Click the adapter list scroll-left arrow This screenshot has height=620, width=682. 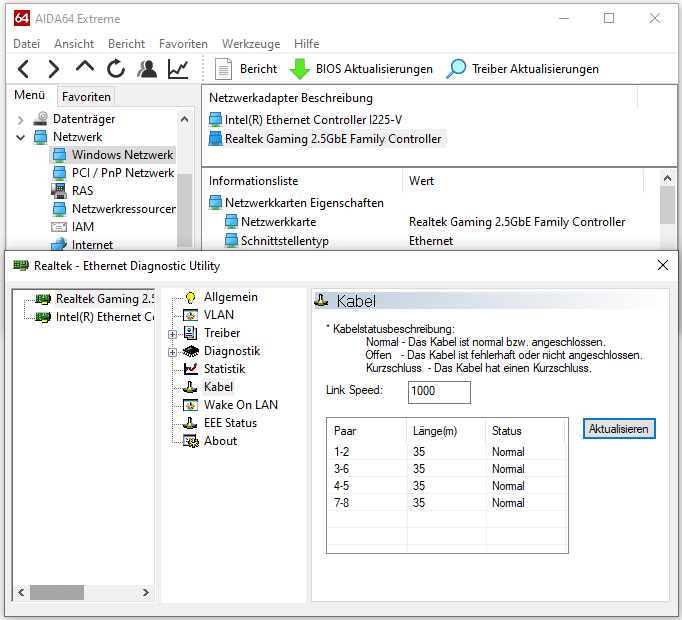click(x=21, y=593)
